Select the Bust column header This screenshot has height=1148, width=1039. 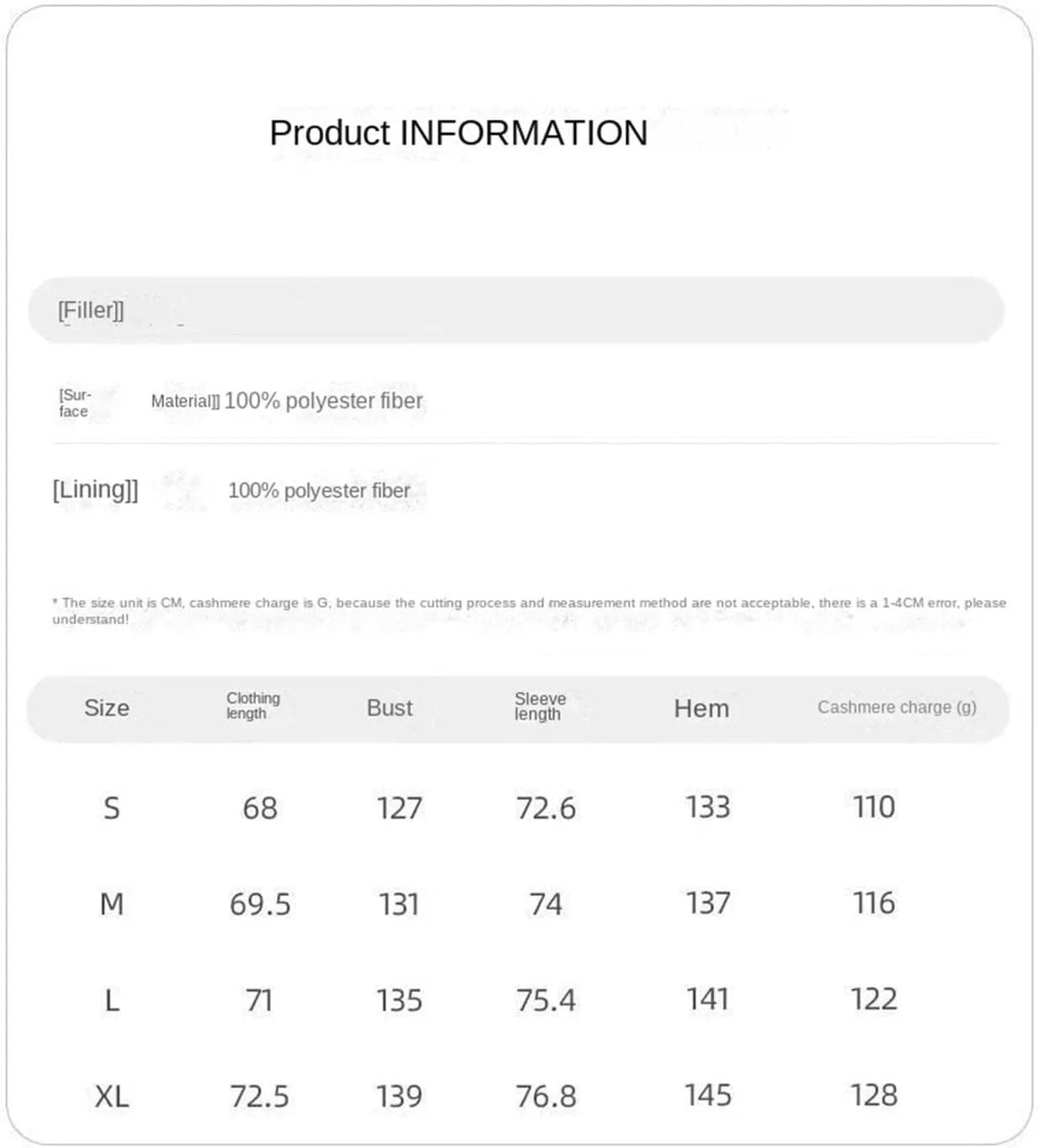pyautogui.click(x=389, y=707)
